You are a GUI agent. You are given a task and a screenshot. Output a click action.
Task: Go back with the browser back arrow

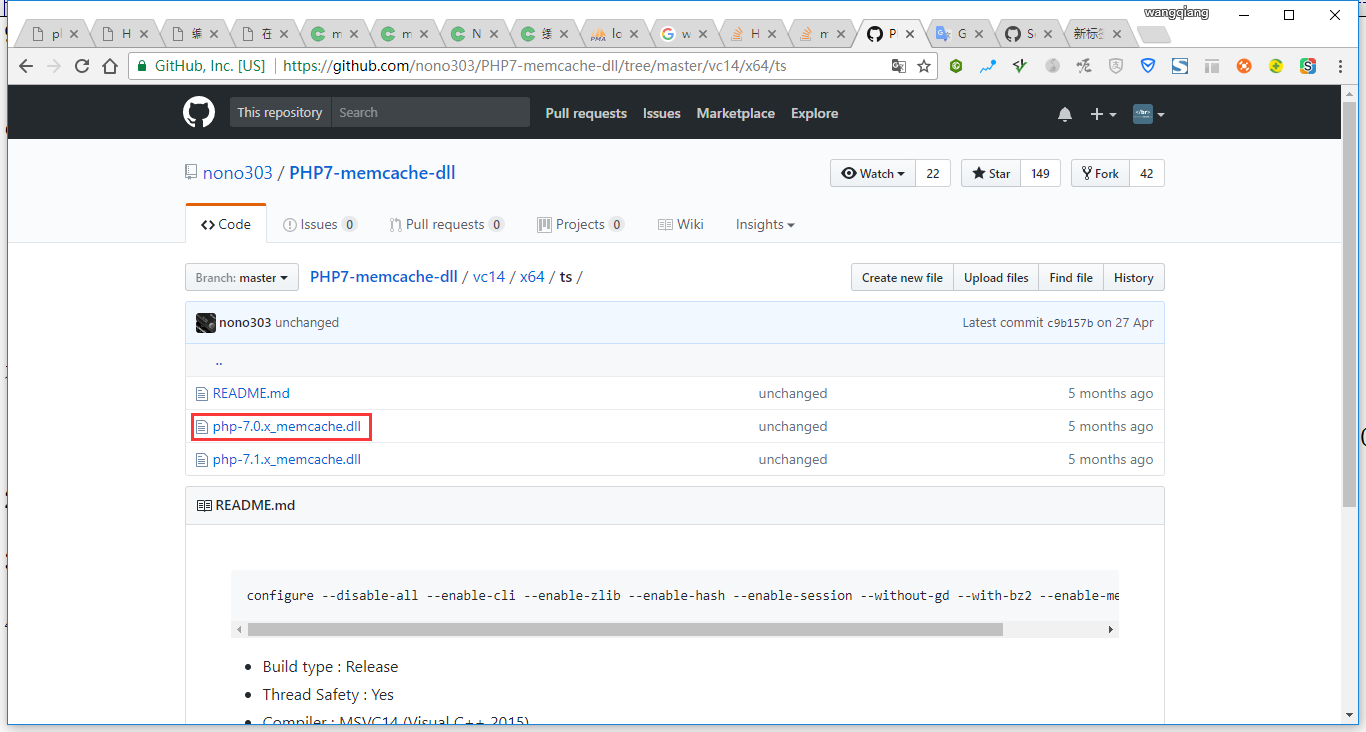point(26,67)
